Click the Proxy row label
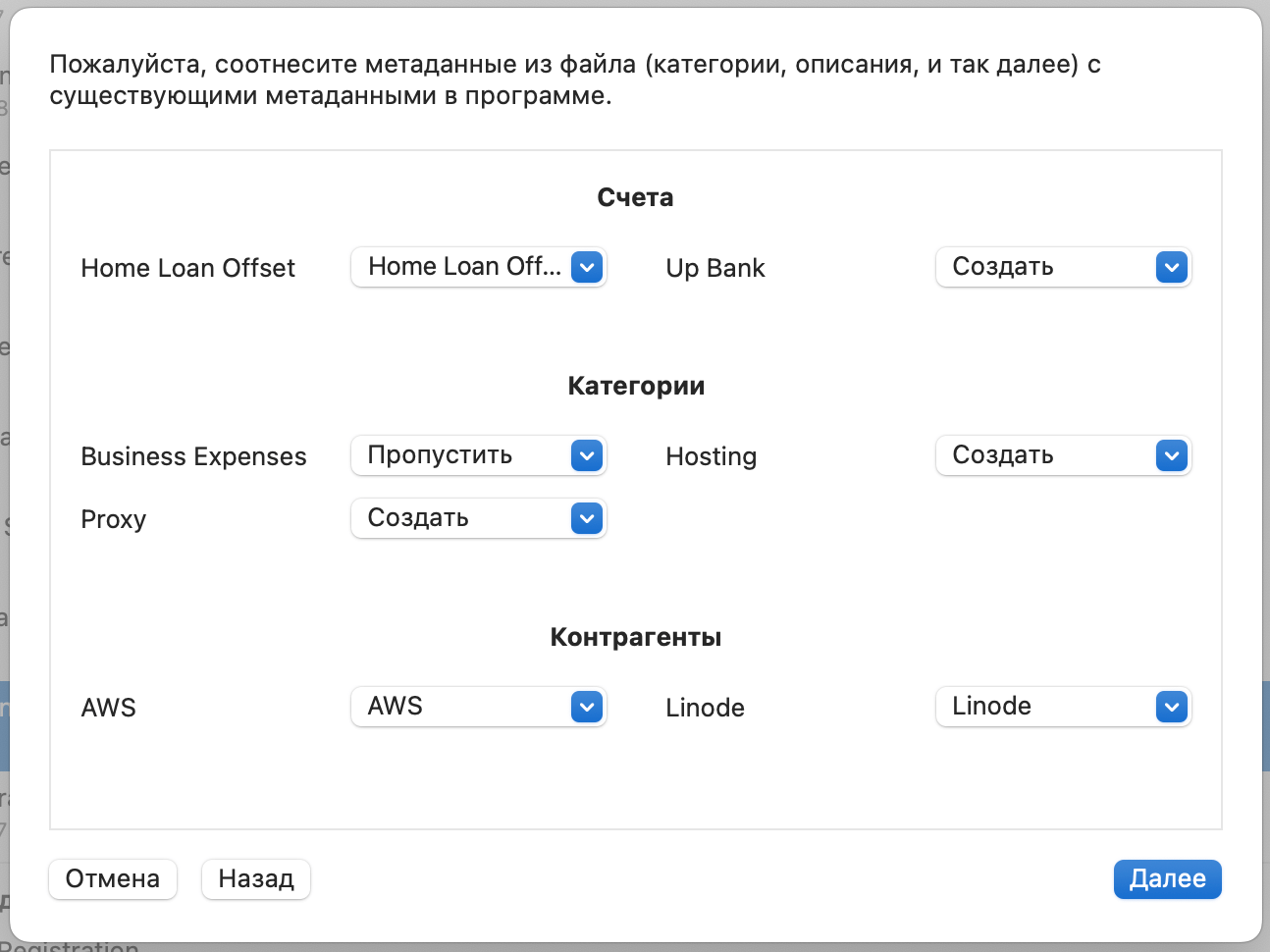The image size is (1270, 952). [x=113, y=519]
